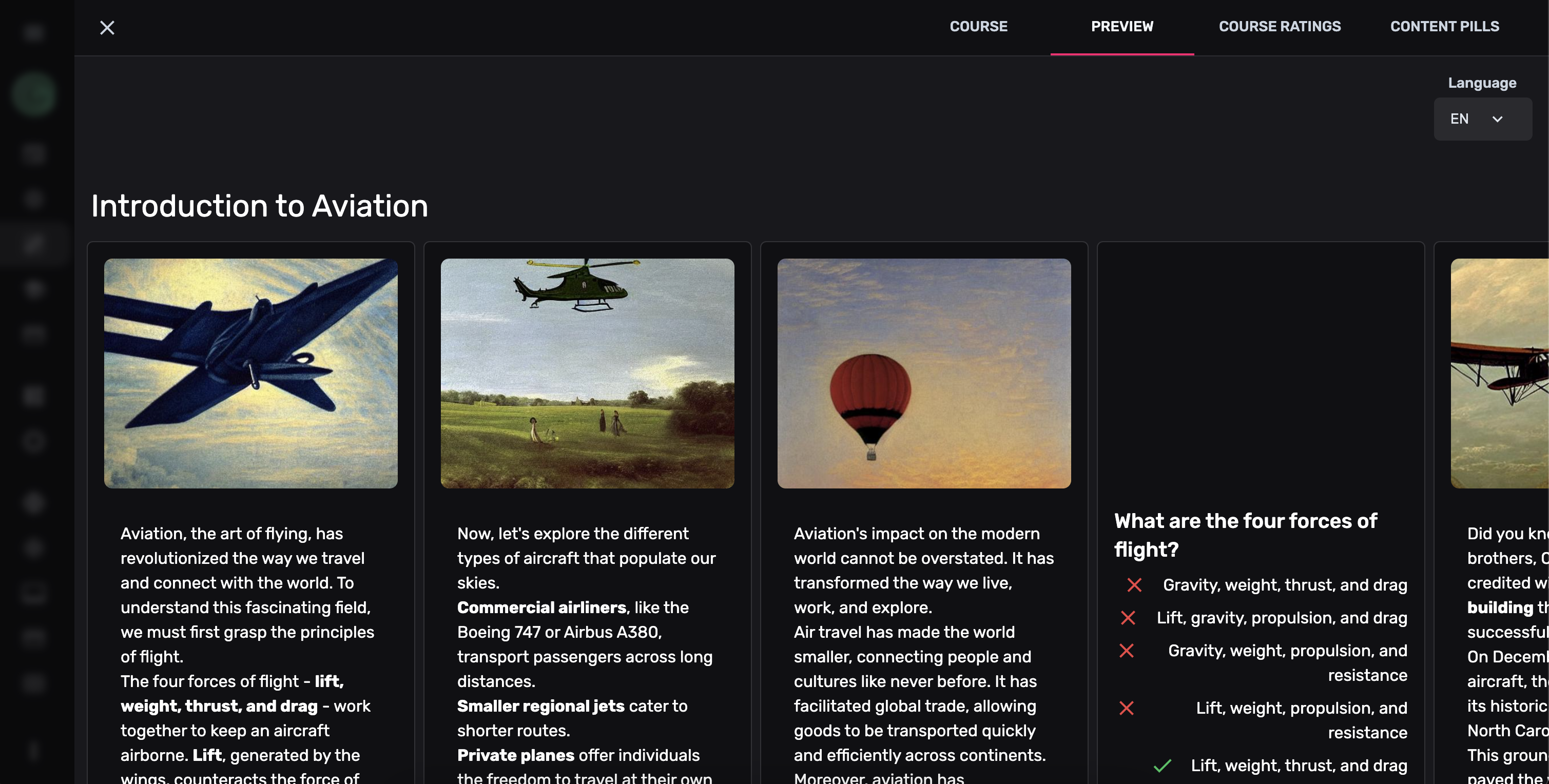
Task: Click the hot air balloon image
Action: click(924, 373)
